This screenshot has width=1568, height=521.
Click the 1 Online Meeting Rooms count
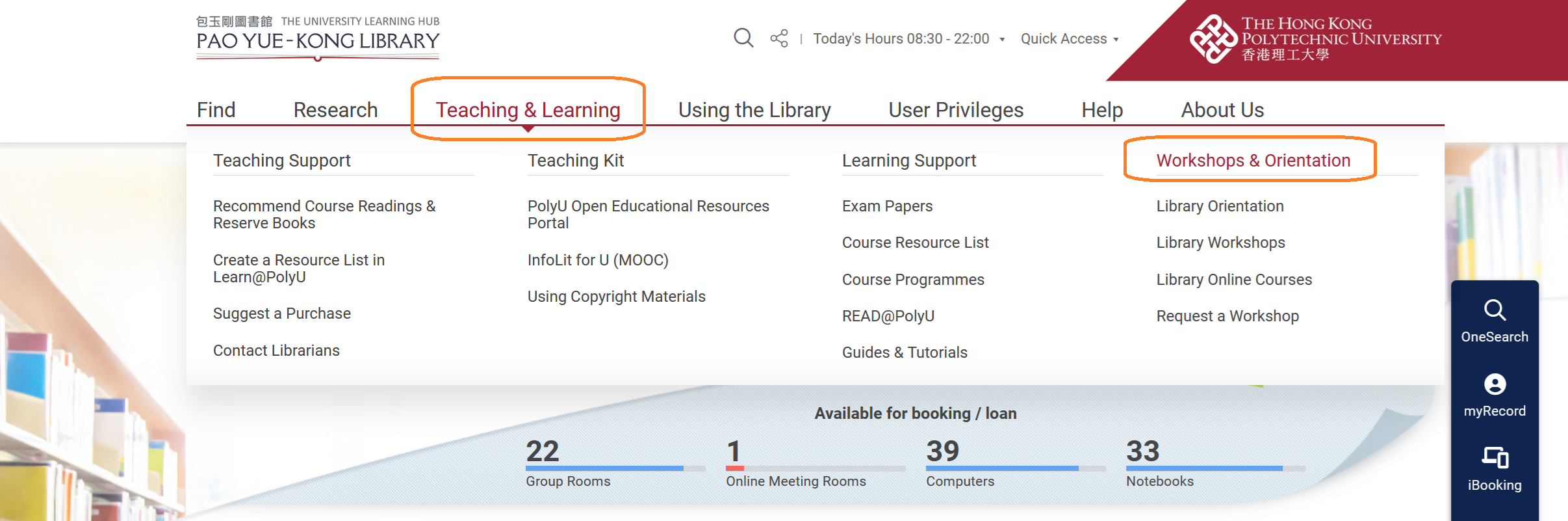734,451
